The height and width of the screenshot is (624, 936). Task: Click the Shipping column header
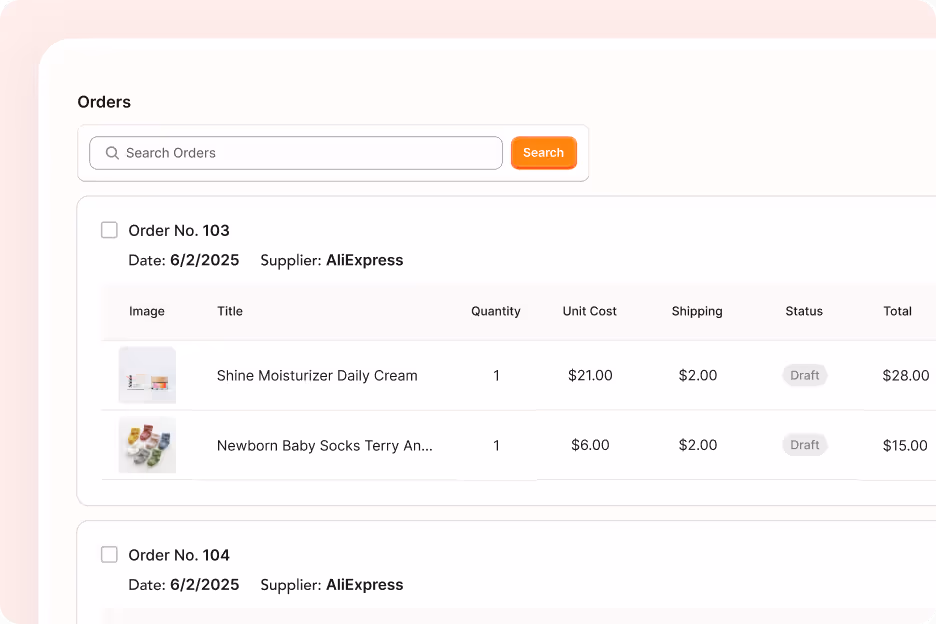[x=697, y=311]
